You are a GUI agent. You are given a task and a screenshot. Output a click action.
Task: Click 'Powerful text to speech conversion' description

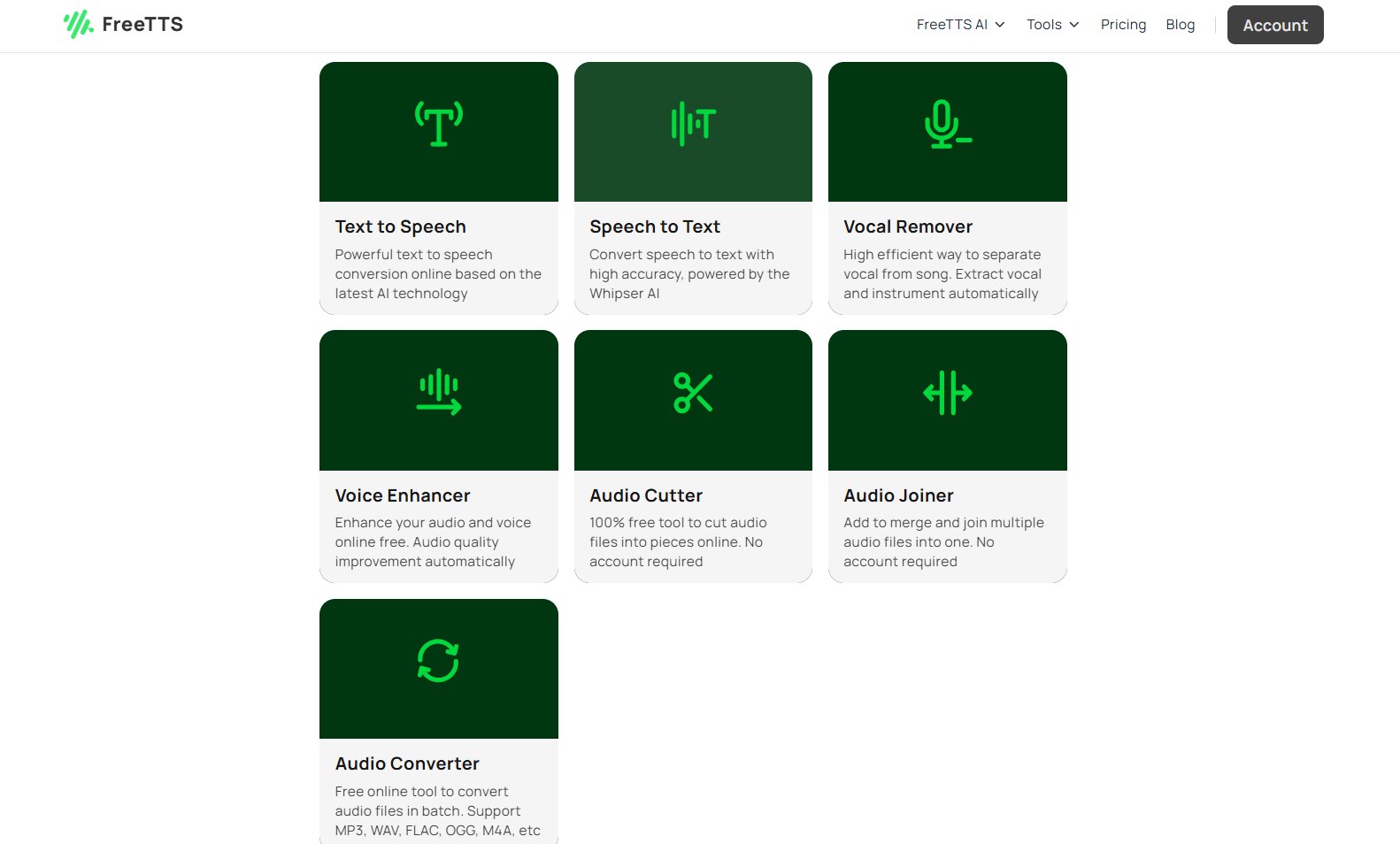tap(438, 274)
